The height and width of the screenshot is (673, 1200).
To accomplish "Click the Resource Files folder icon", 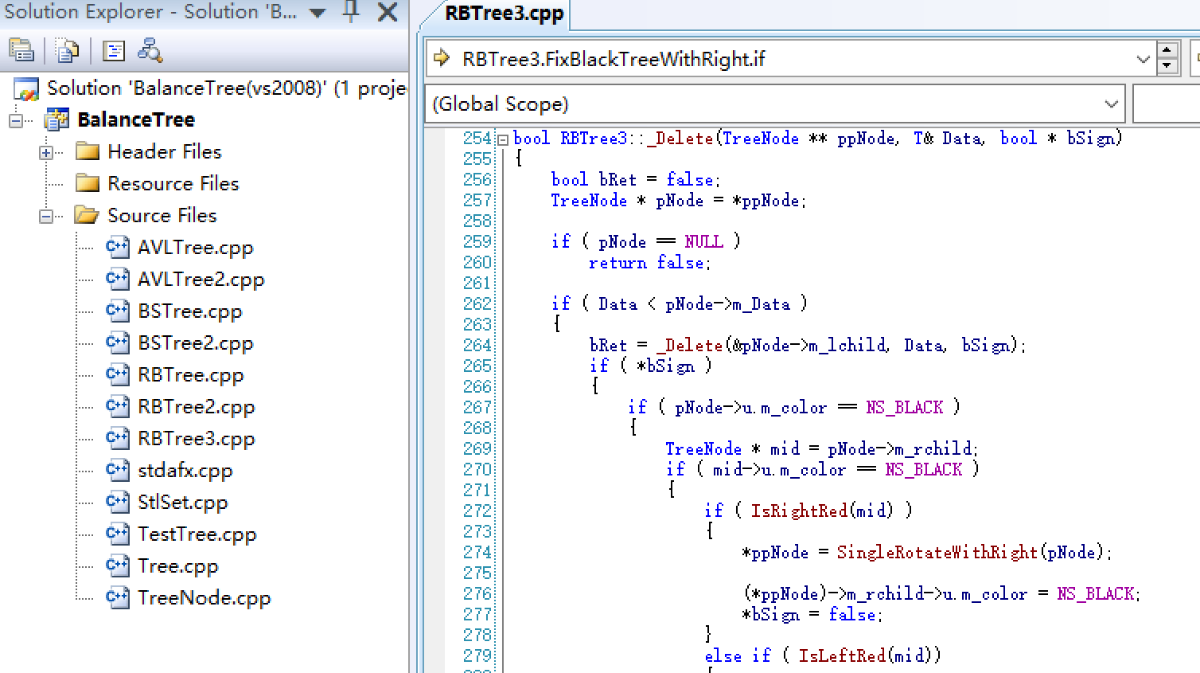I will (88, 184).
